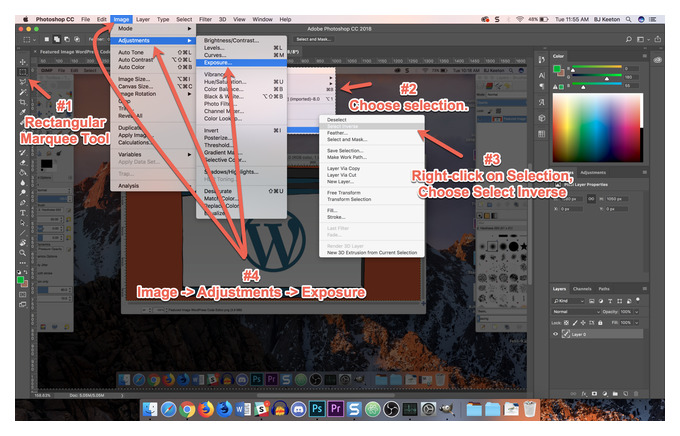The height and width of the screenshot is (436, 680).
Task: Open the workspace switcher dropdown
Action: click(642, 39)
